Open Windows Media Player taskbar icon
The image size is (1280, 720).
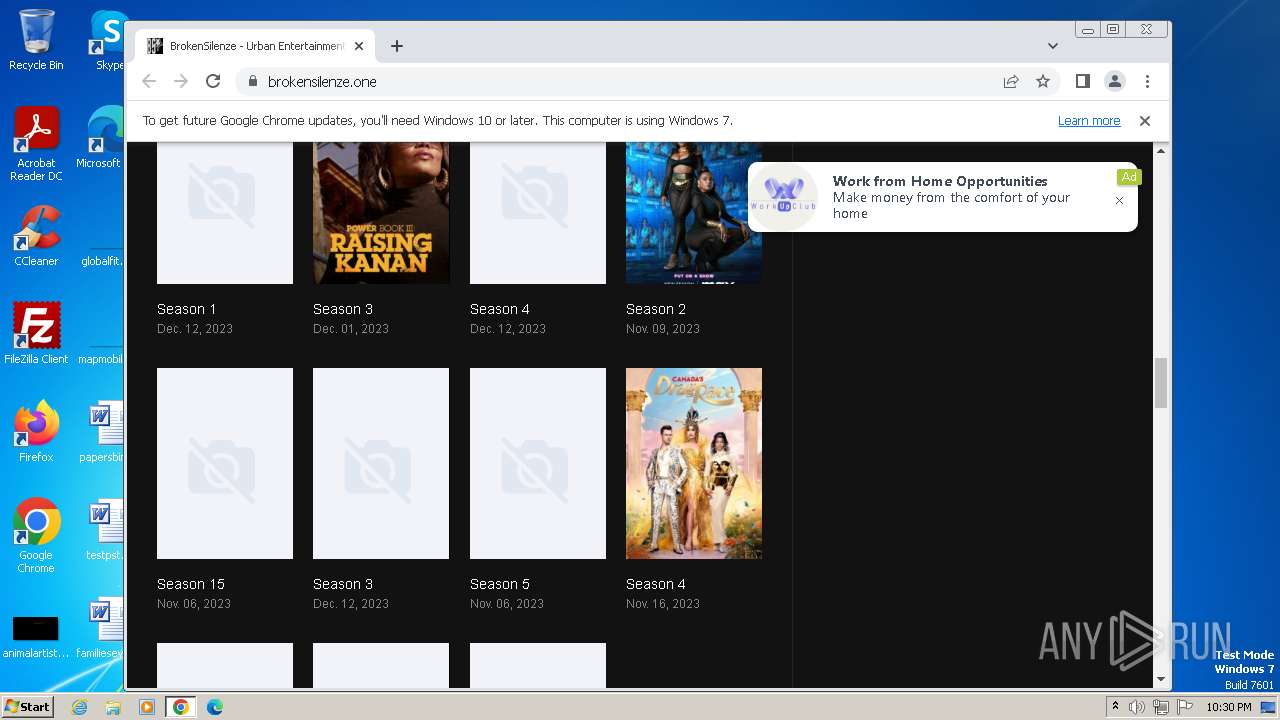[x=147, y=707]
